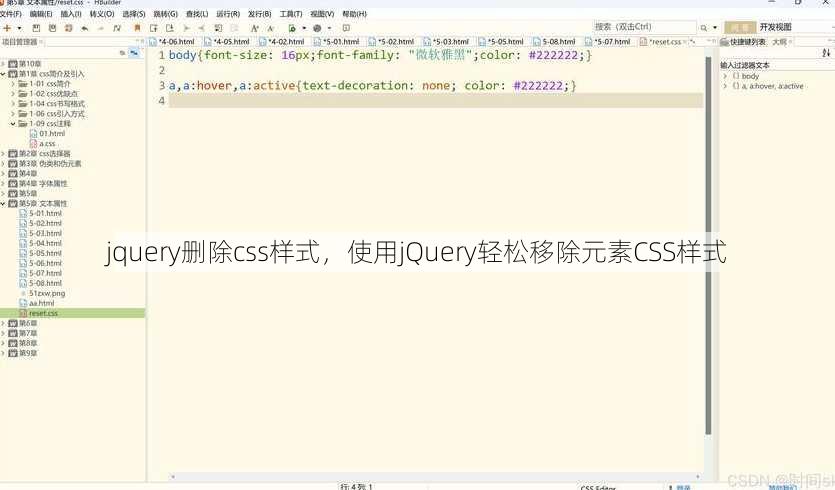Click the search box labeled 搜索(双击Ctrl)
The height and width of the screenshot is (490, 835).
[x=644, y=27]
